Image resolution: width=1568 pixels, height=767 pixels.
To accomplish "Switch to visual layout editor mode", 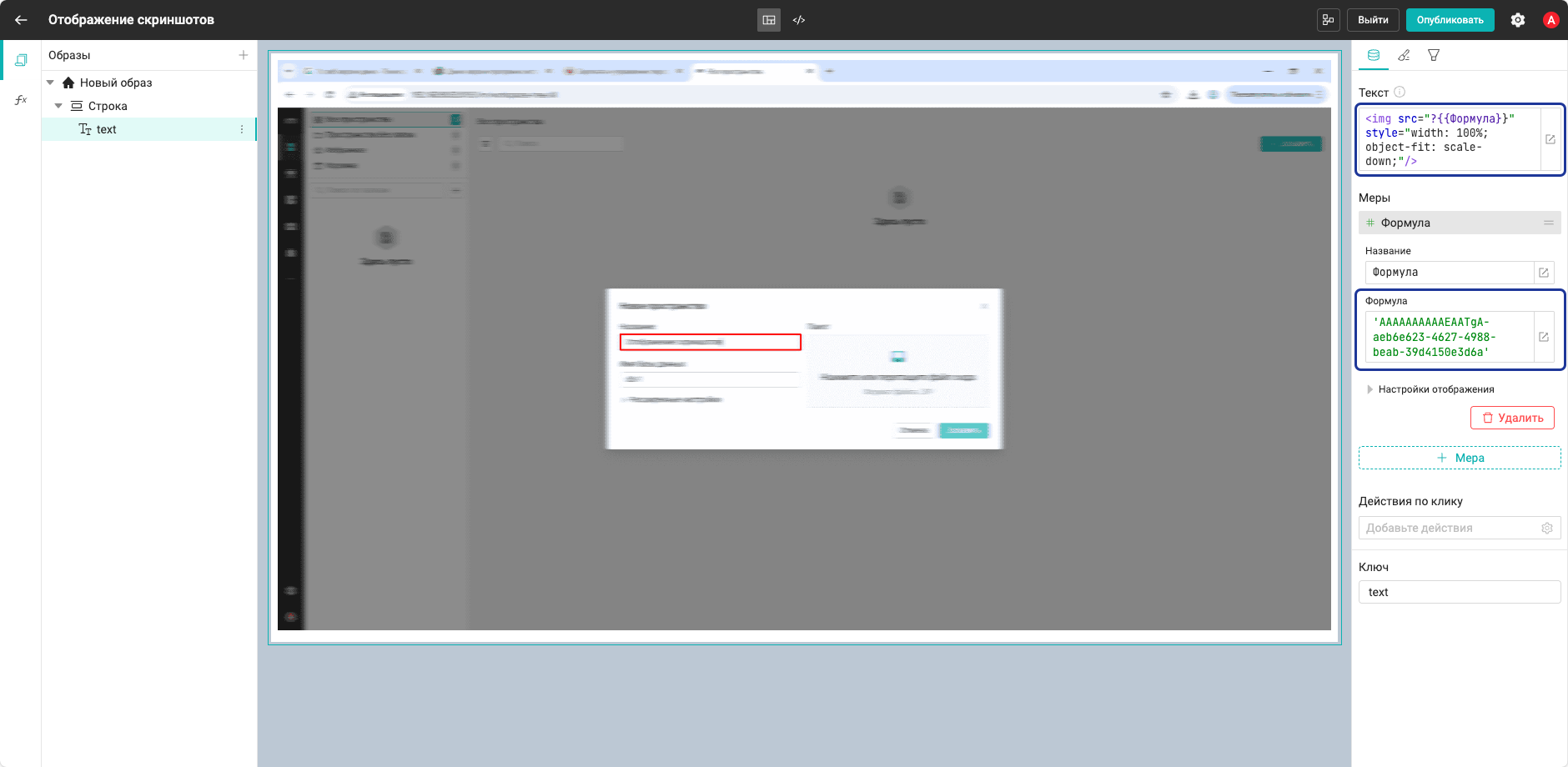I will pyautogui.click(x=769, y=20).
